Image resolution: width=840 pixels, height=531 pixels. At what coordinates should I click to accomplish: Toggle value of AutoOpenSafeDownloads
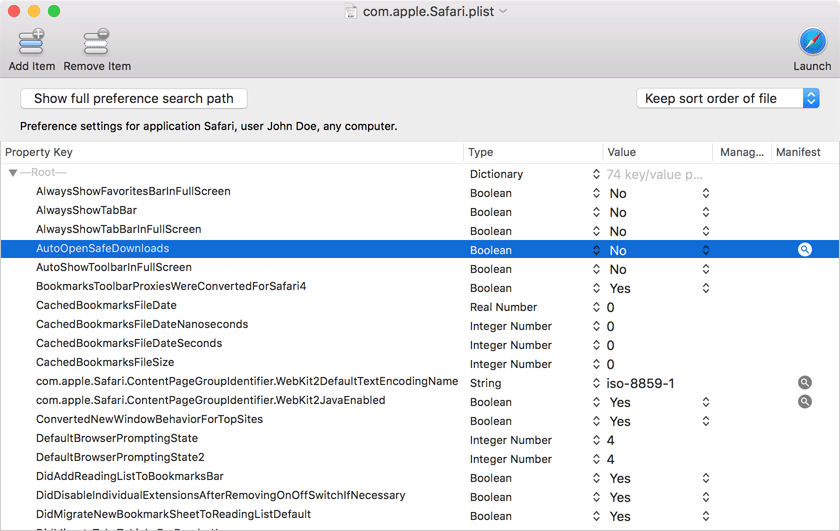click(706, 250)
